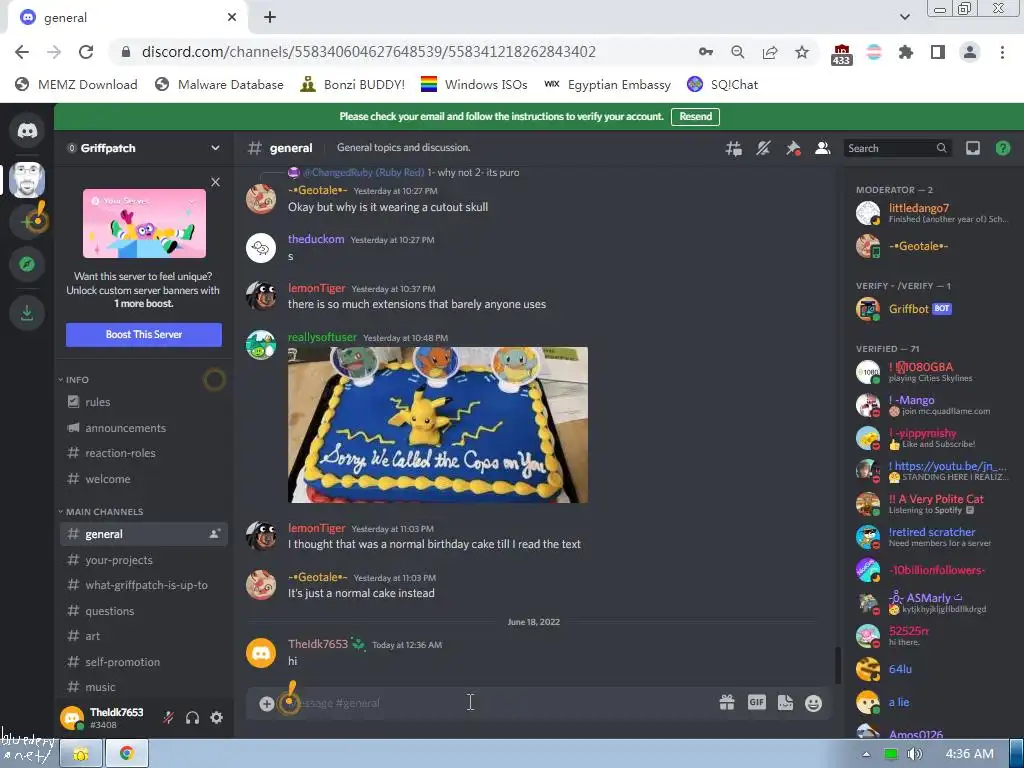The image size is (1024, 768).
Task: Toggle microphone mute icon
Action: point(168,718)
